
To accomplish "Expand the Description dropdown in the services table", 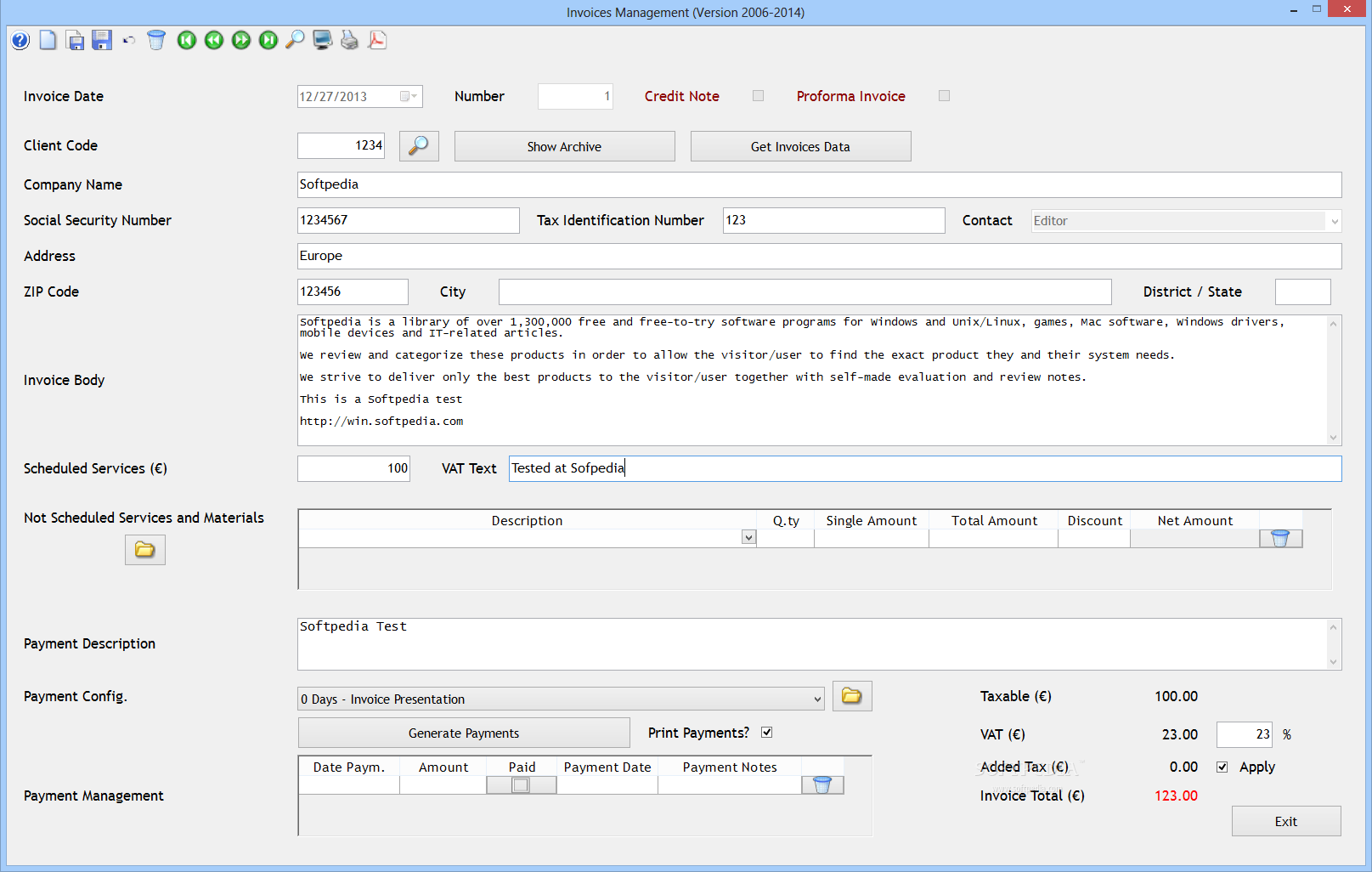I will point(748,537).
